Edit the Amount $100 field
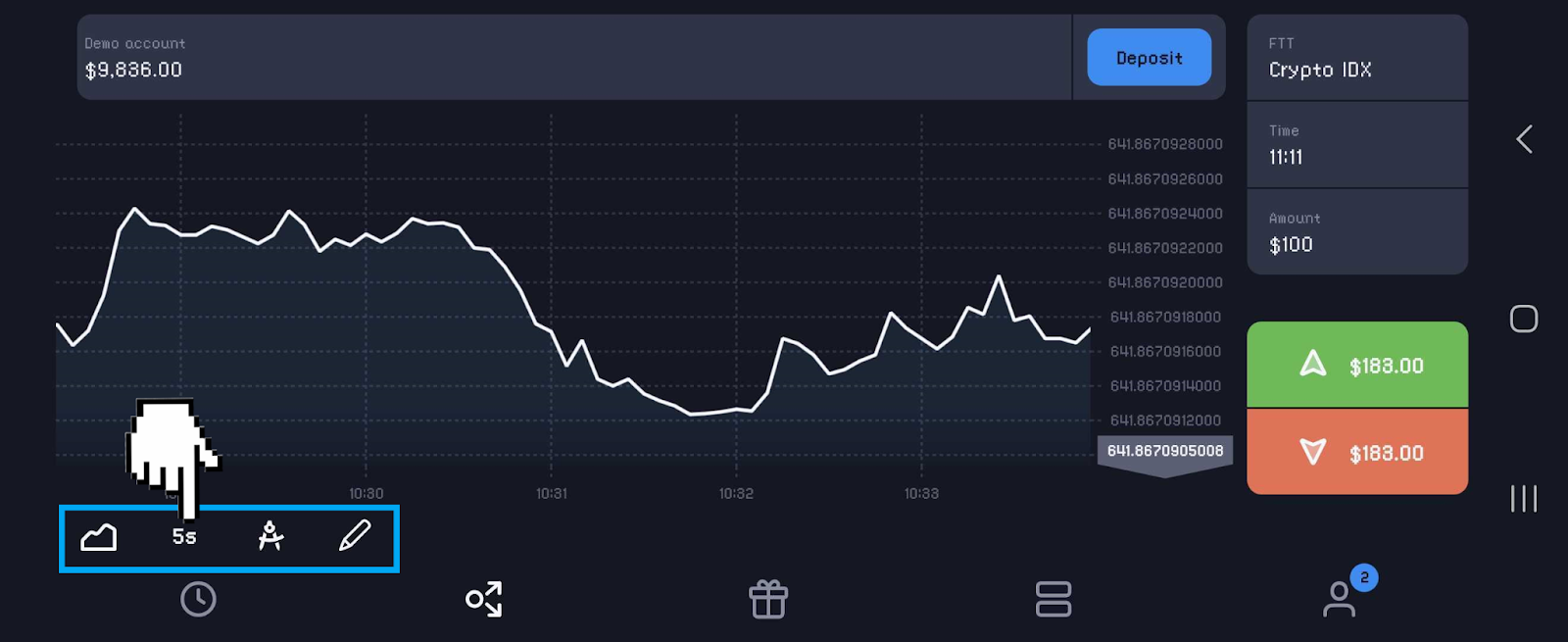The image size is (1568, 642). [1356, 232]
